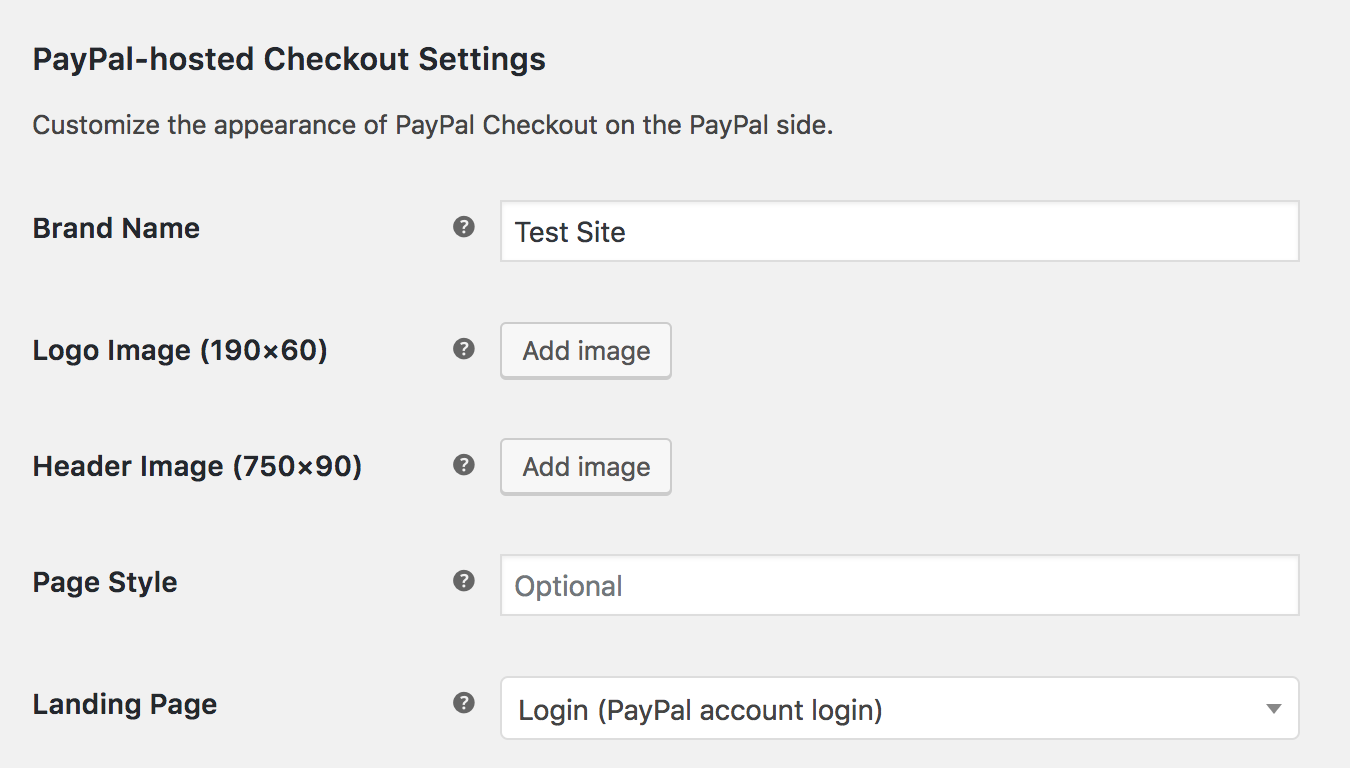Show the Landing Page help icon

[464, 703]
